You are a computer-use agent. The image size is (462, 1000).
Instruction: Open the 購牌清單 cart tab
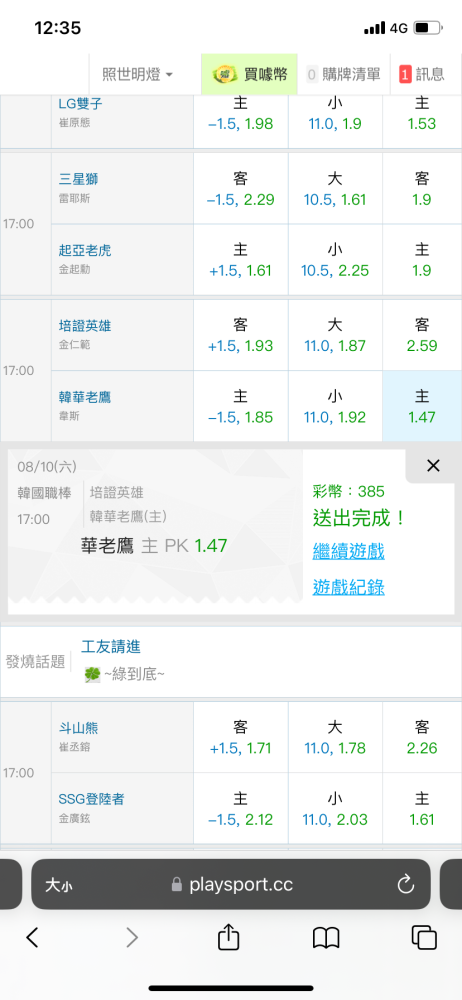[344, 74]
